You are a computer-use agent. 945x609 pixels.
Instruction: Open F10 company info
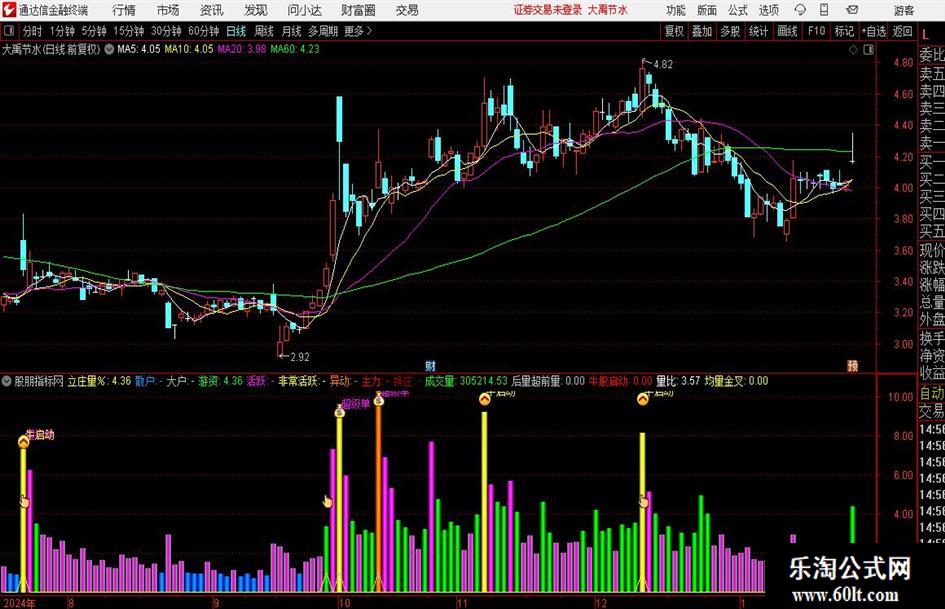tap(816, 31)
